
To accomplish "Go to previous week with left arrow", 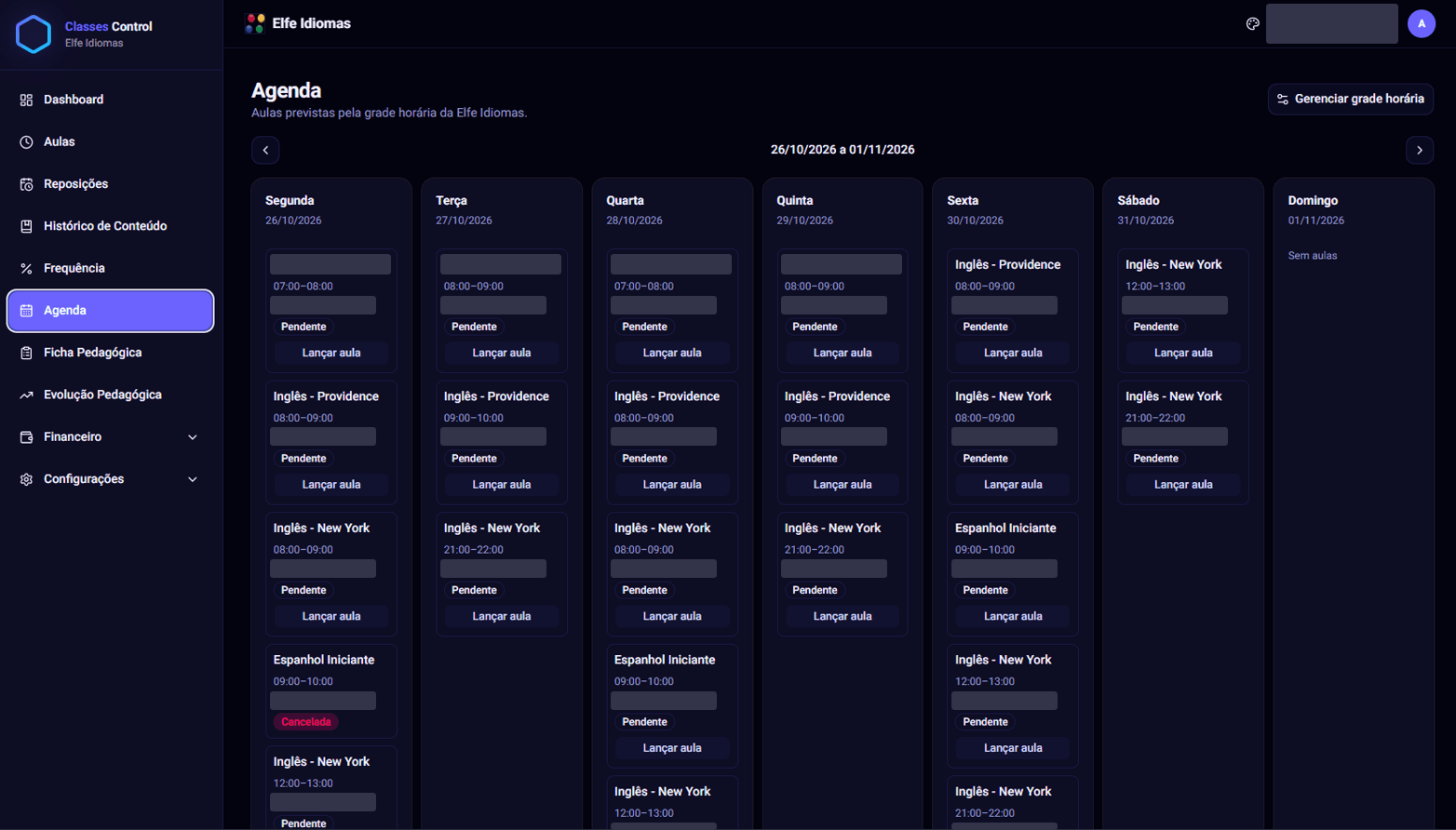I will pos(265,150).
